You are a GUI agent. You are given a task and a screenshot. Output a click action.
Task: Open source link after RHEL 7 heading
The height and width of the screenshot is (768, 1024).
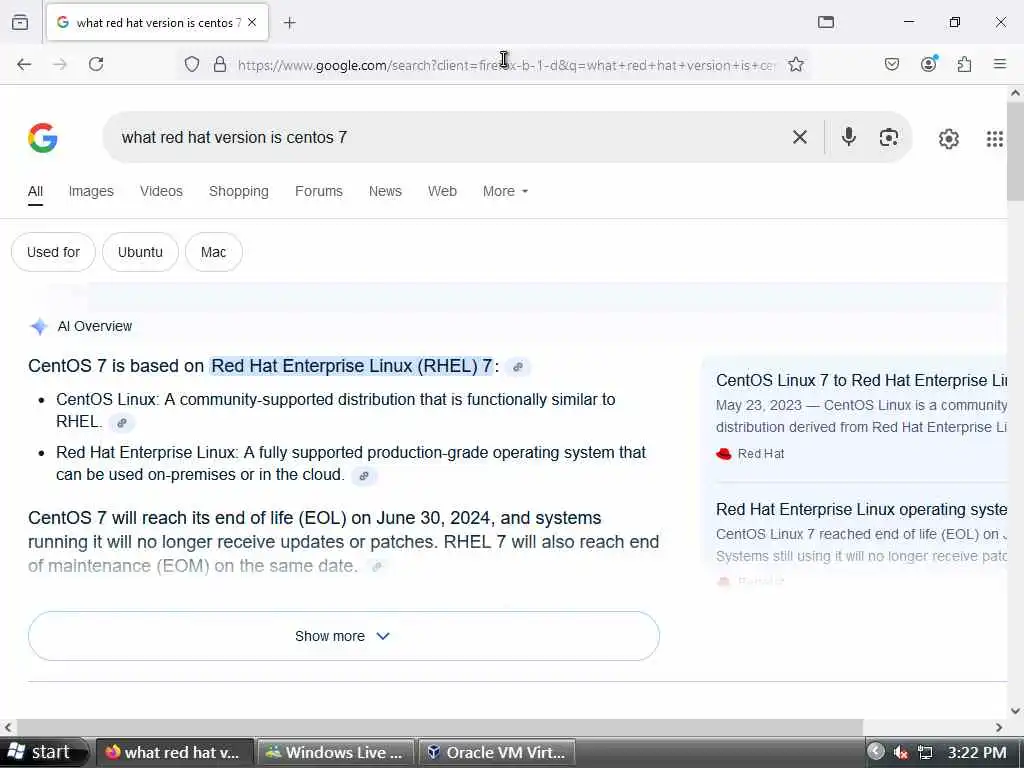click(x=518, y=367)
